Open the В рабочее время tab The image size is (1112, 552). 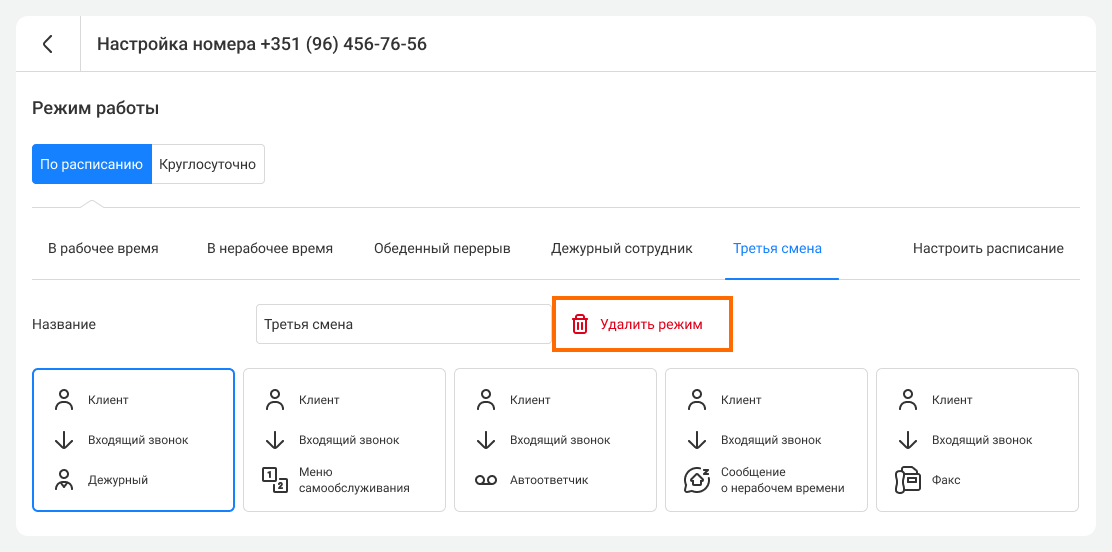click(104, 249)
